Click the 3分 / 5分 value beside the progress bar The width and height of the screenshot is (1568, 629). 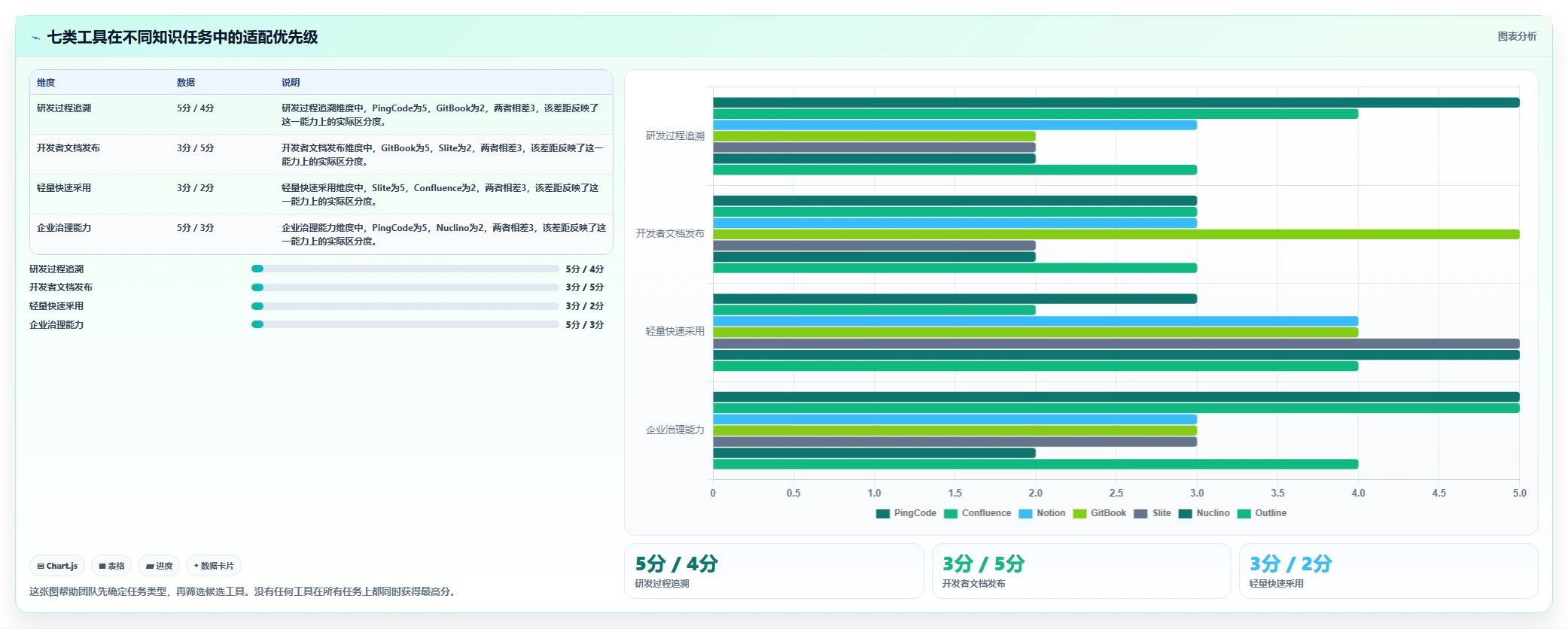pos(585,287)
